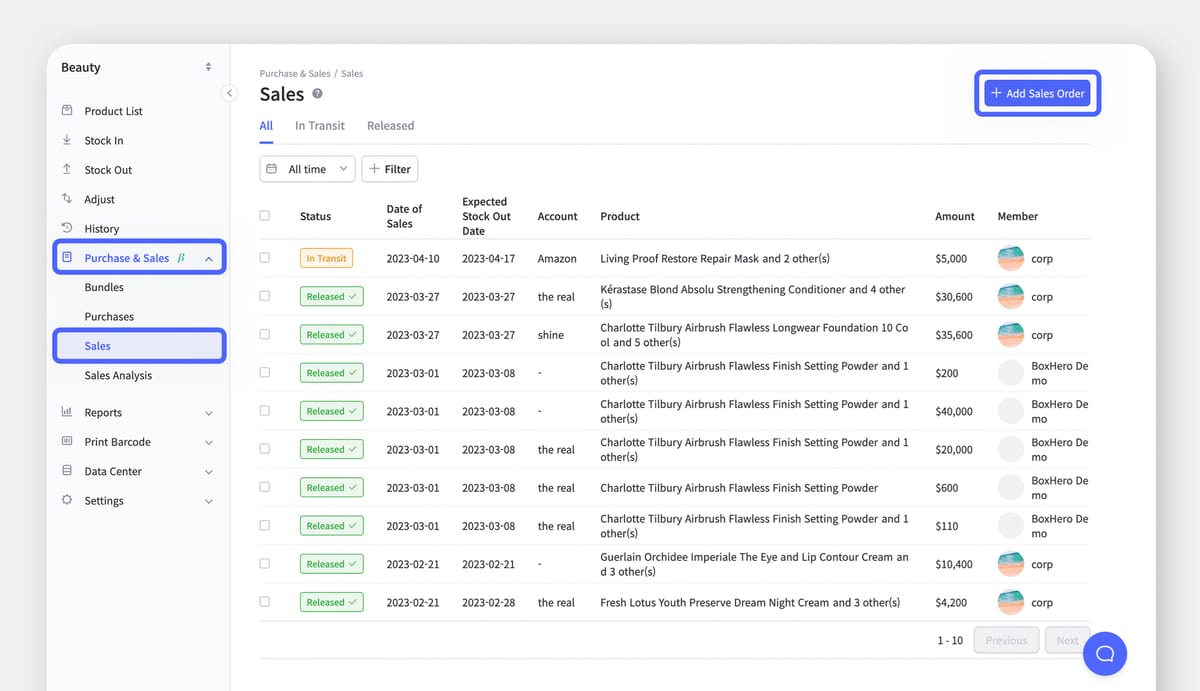1200x691 pixels.
Task: Collapse the Purchase & Sales section chevron
Action: click(x=208, y=257)
